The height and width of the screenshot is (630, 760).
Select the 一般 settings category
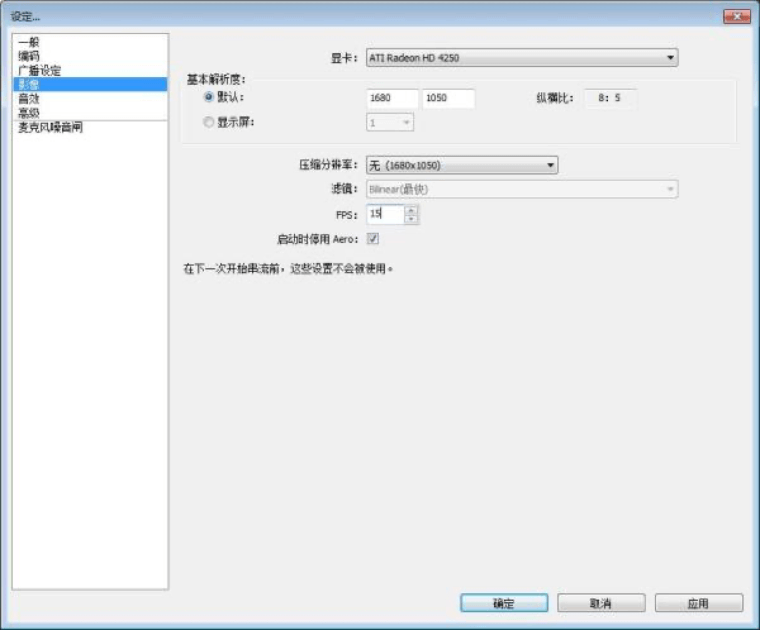tap(28, 42)
